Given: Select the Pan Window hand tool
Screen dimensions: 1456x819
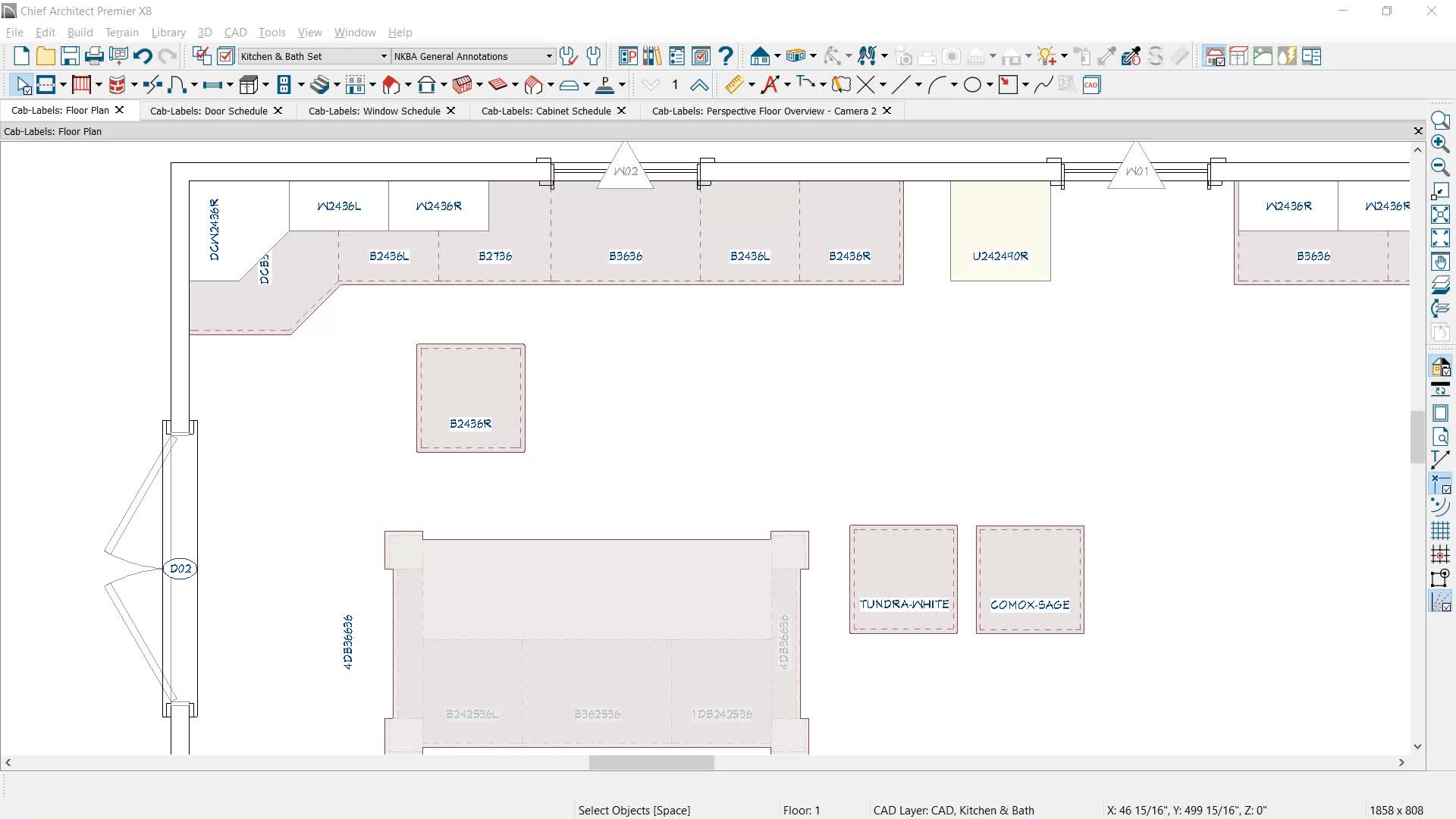Looking at the screenshot, I should click(x=1440, y=262).
